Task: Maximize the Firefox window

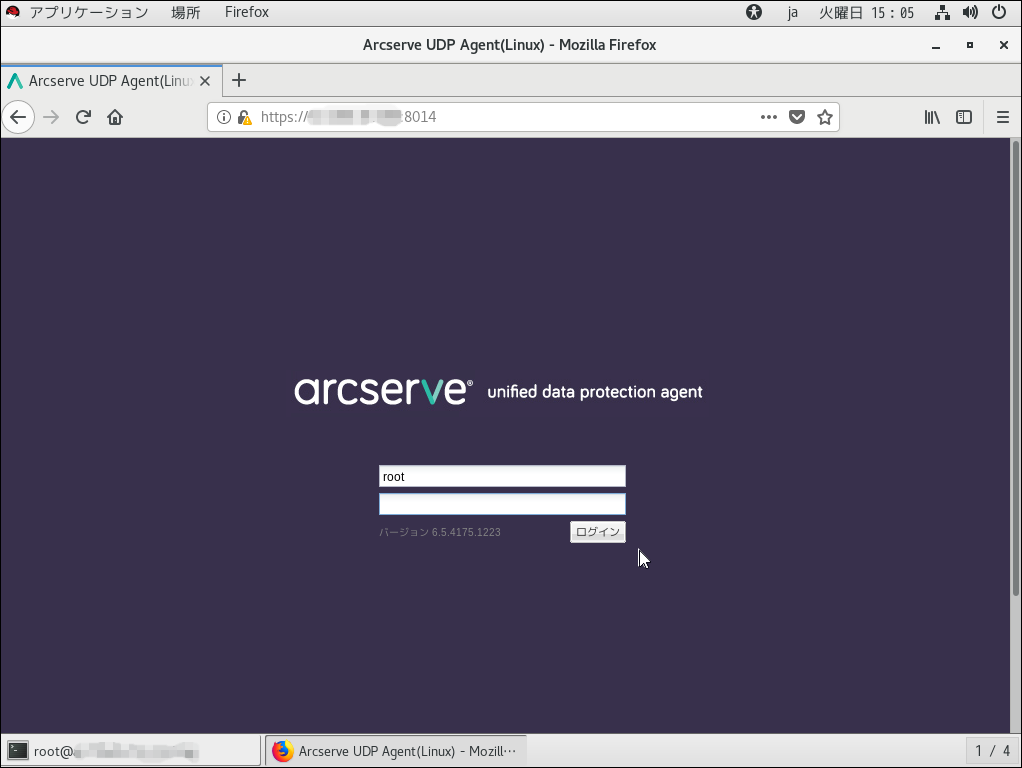Action: (970, 45)
